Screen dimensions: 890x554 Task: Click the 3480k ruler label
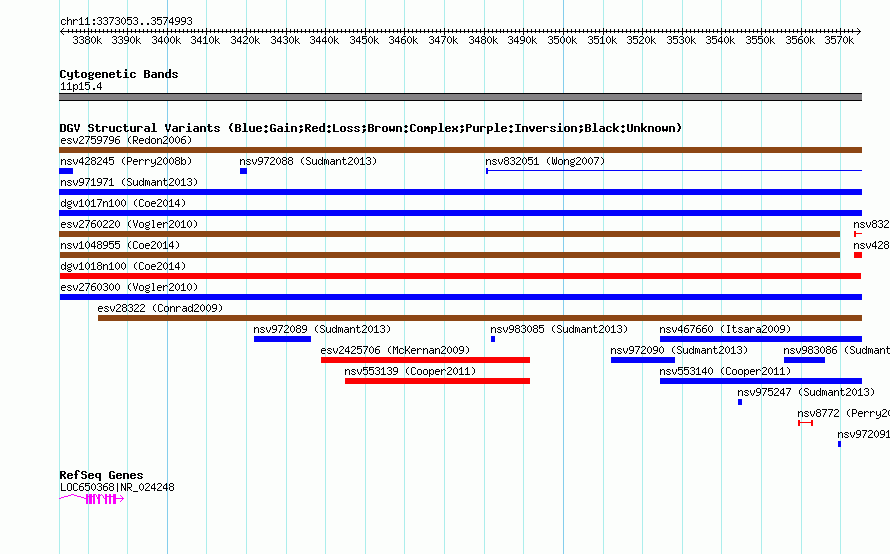(483, 40)
